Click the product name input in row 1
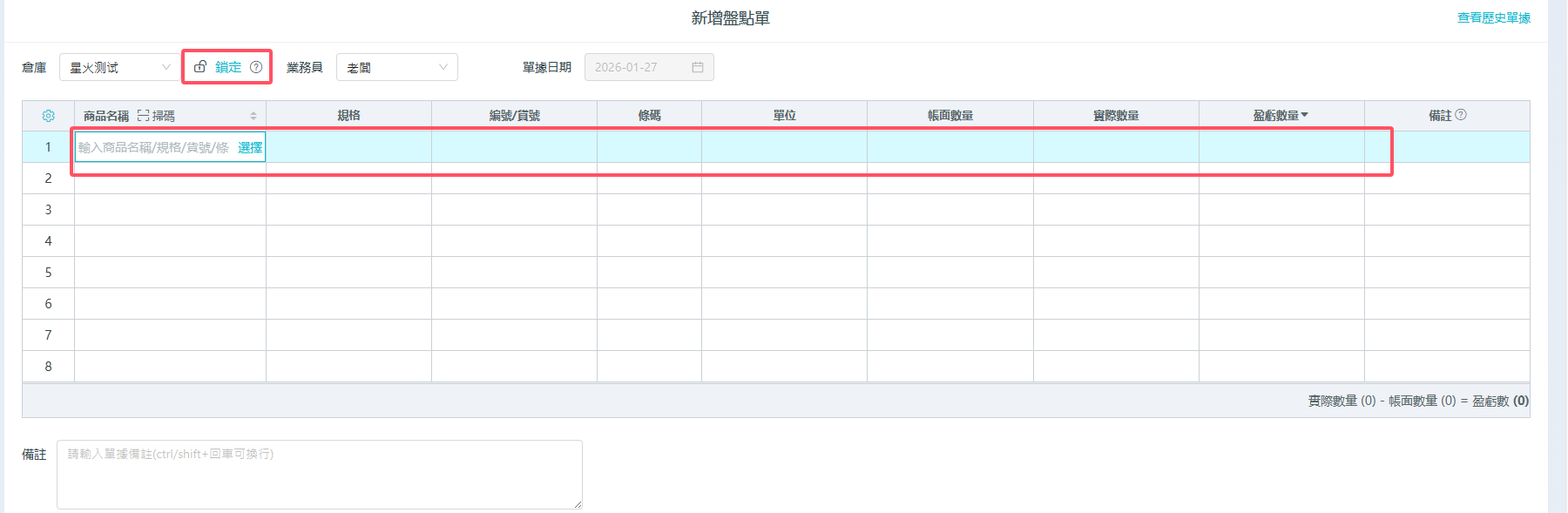 (153, 147)
